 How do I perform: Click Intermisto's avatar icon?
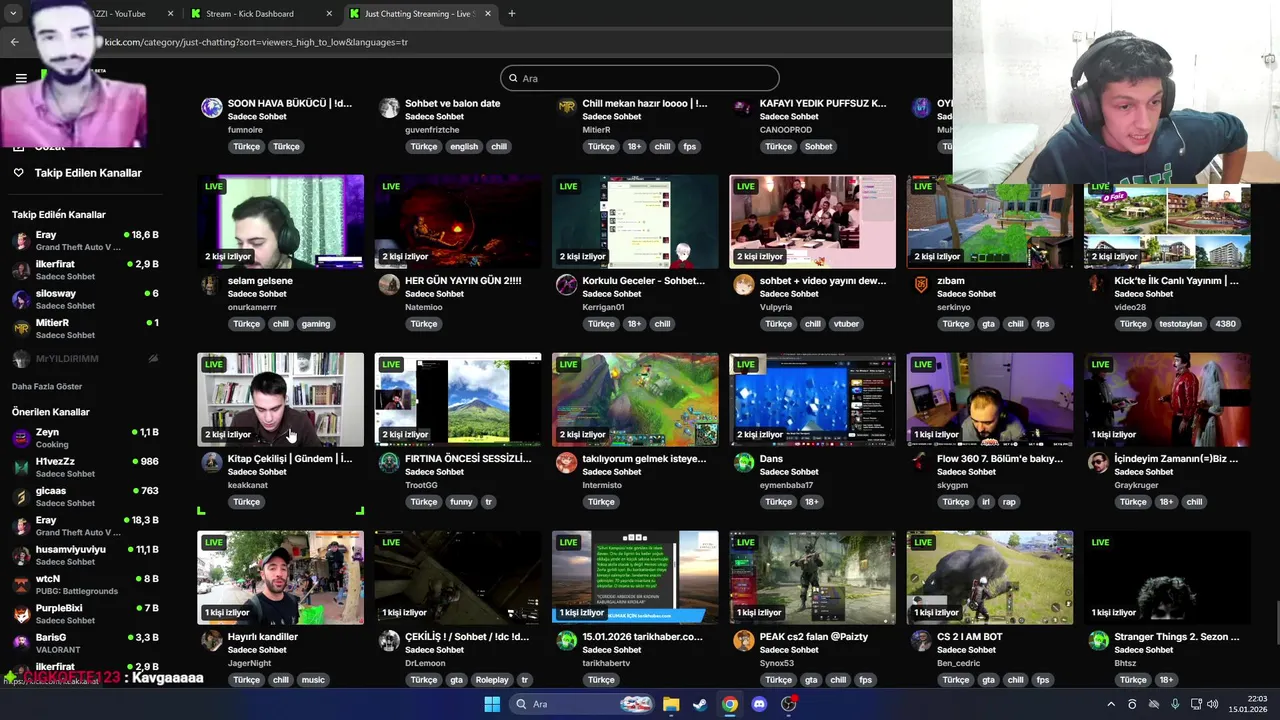[567, 462]
